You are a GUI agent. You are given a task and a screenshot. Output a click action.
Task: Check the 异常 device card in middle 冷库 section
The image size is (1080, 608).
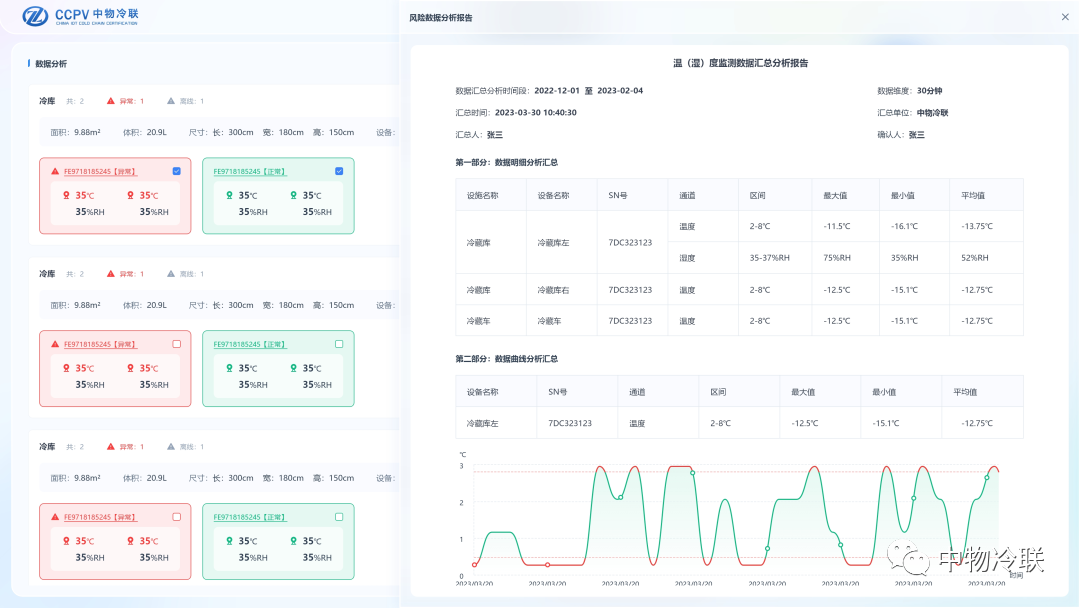click(176, 344)
